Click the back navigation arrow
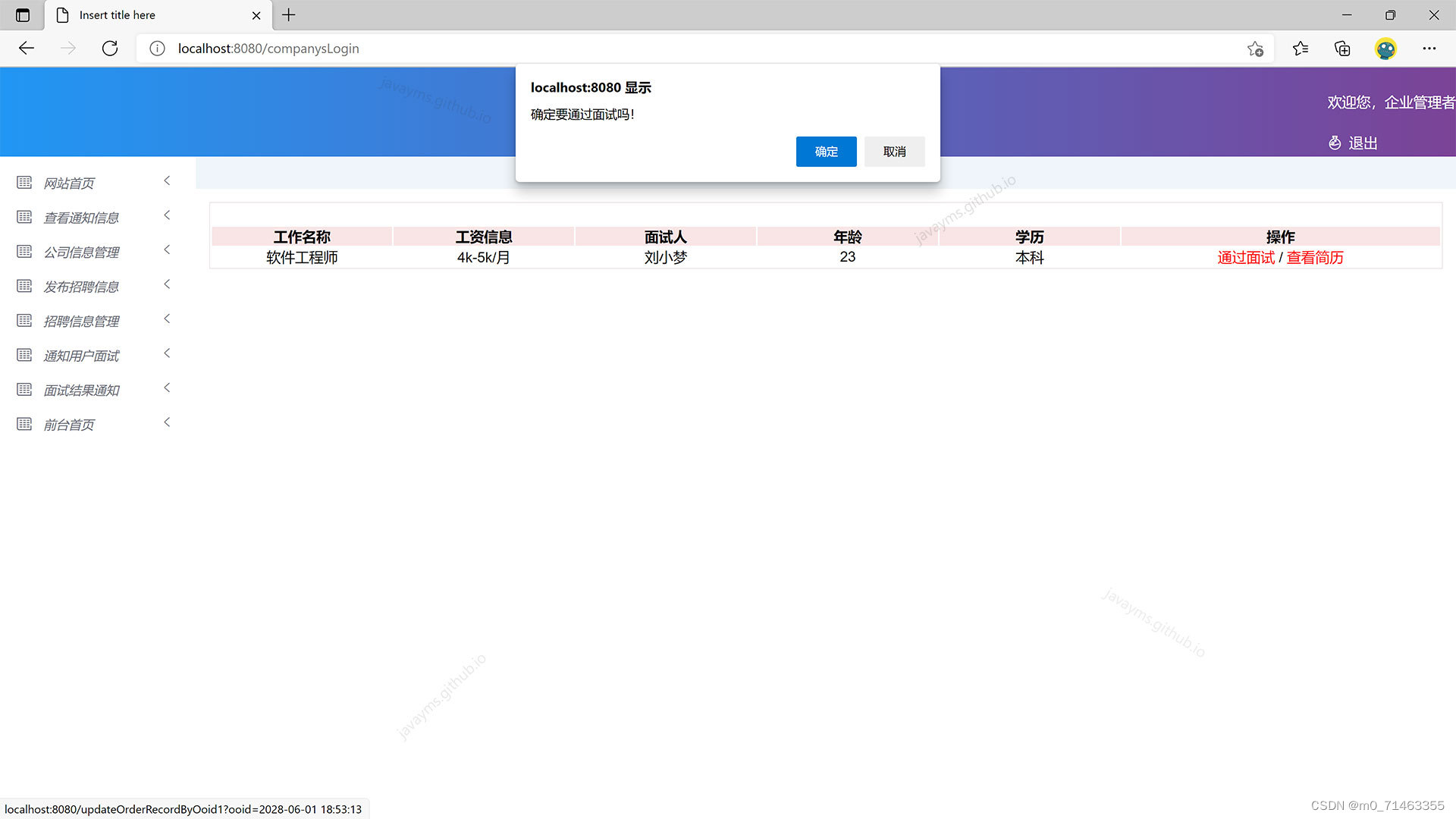Image resolution: width=1456 pixels, height=819 pixels. (x=27, y=49)
